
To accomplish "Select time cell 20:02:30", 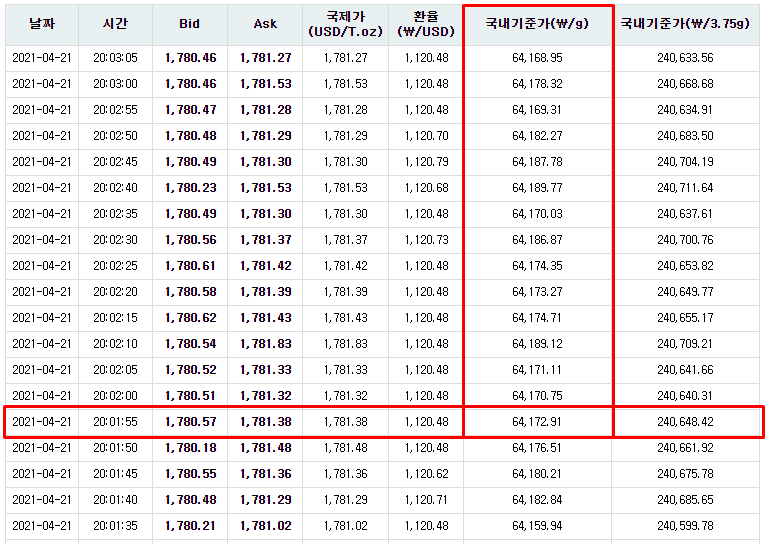I will click(x=115, y=240).
